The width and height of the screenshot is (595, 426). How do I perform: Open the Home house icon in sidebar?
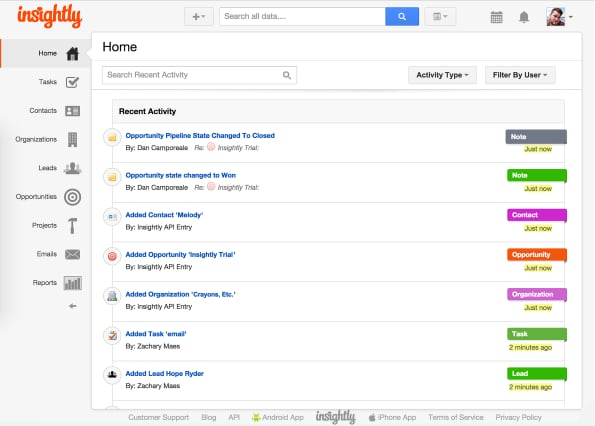(72, 53)
